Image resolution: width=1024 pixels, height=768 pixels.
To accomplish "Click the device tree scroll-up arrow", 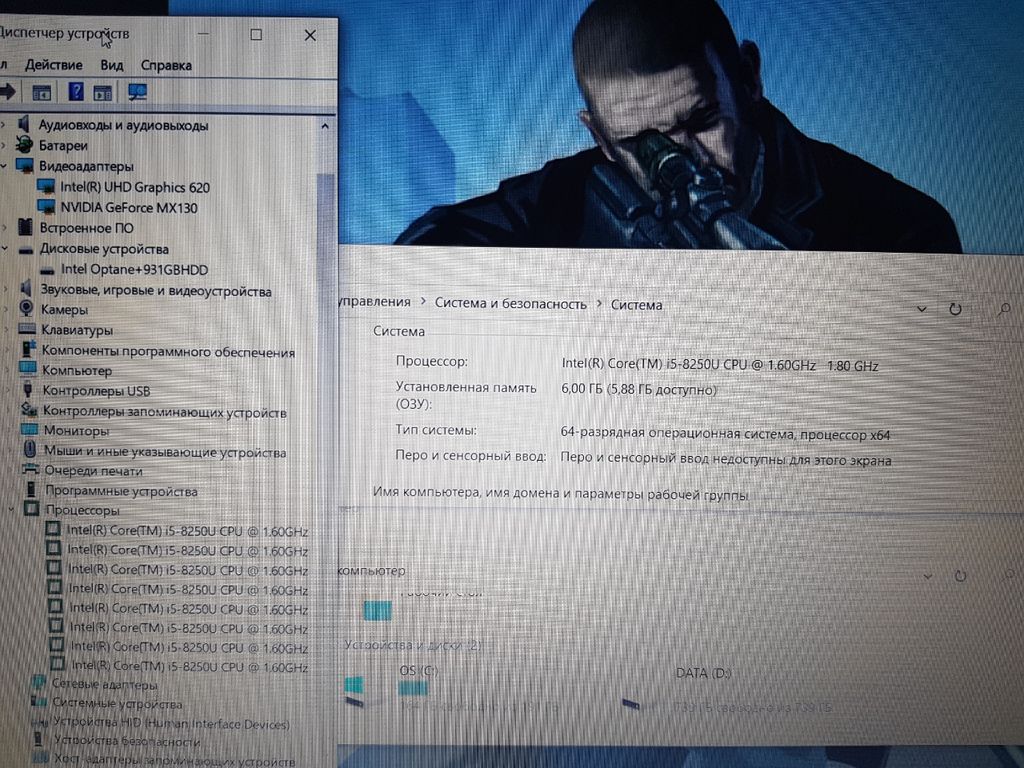I will pyautogui.click(x=325, y=126).
